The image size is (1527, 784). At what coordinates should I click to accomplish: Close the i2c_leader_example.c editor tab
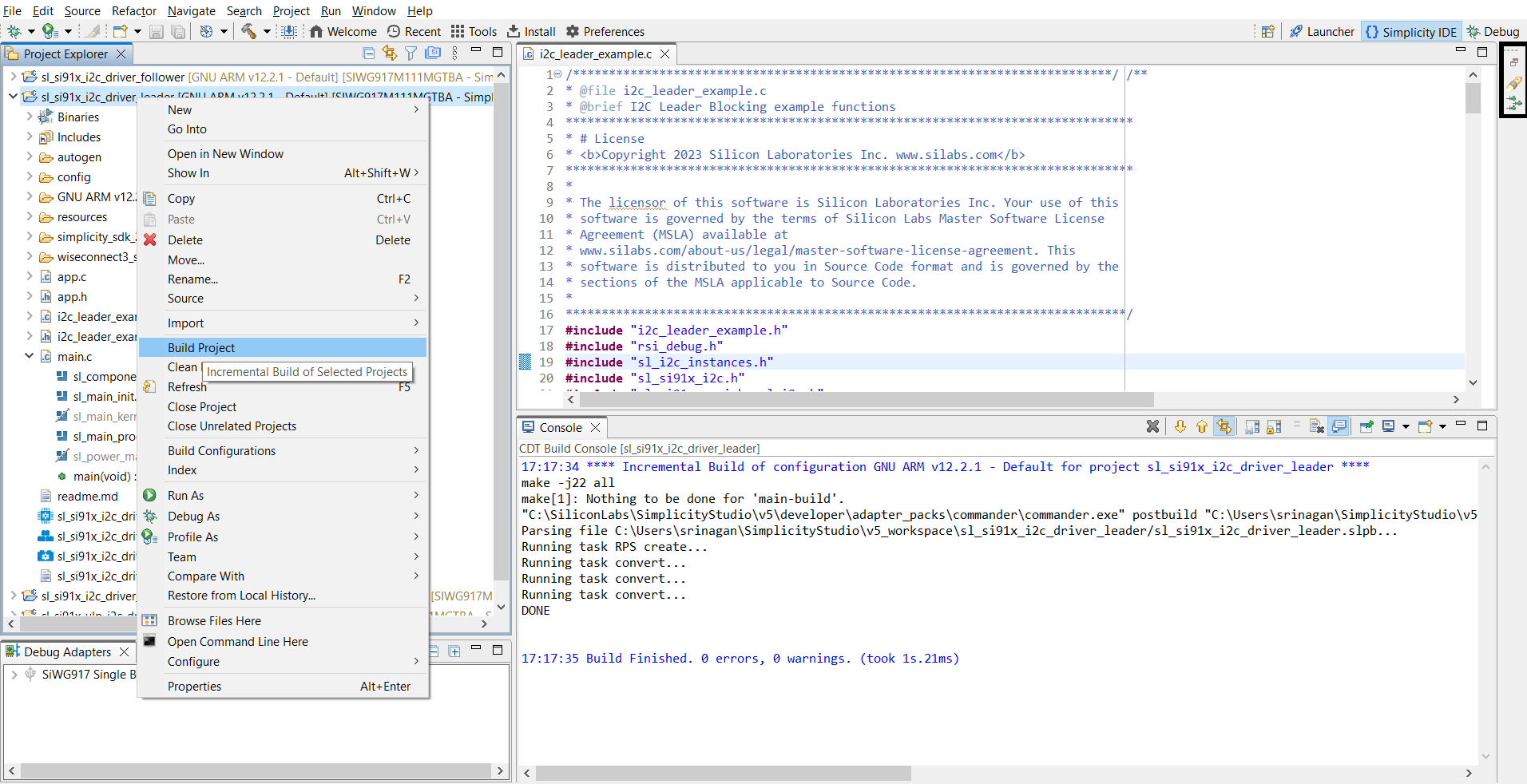point(664,53)
